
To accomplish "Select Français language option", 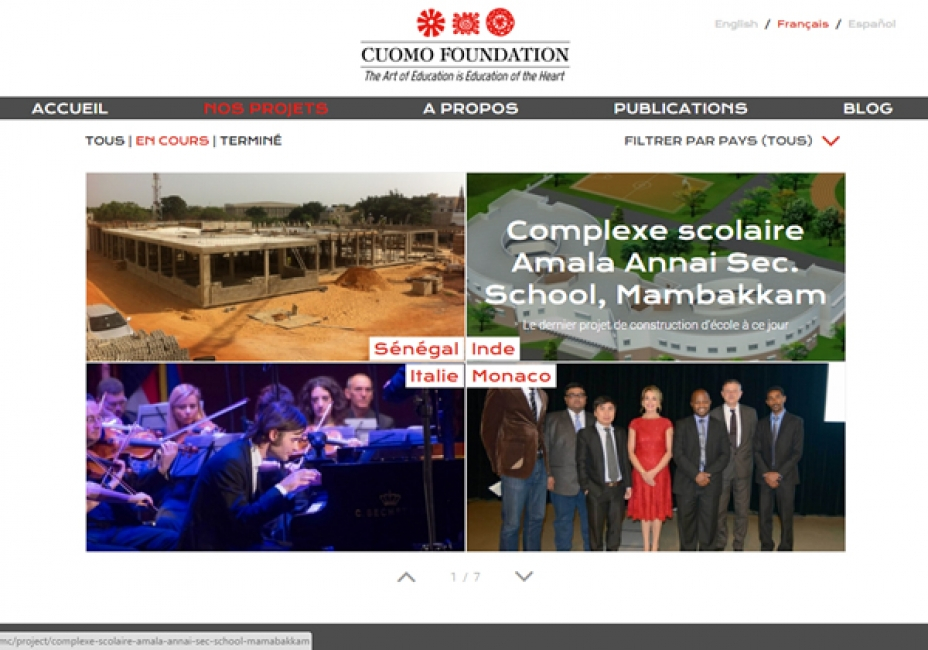I will [x=803, y=24].
